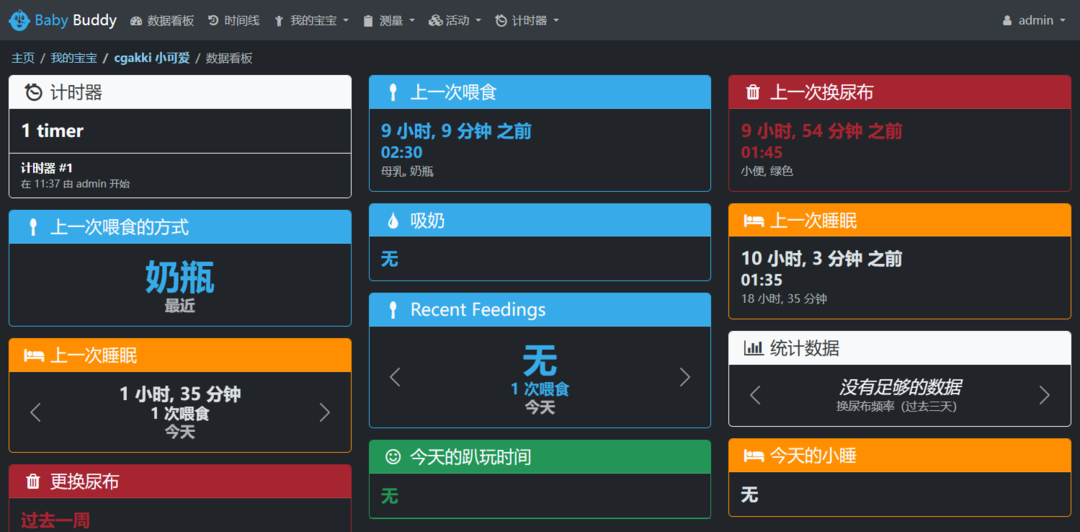
Task: Show next slide in Recent Feedings carousel
Action: point(685,377)
